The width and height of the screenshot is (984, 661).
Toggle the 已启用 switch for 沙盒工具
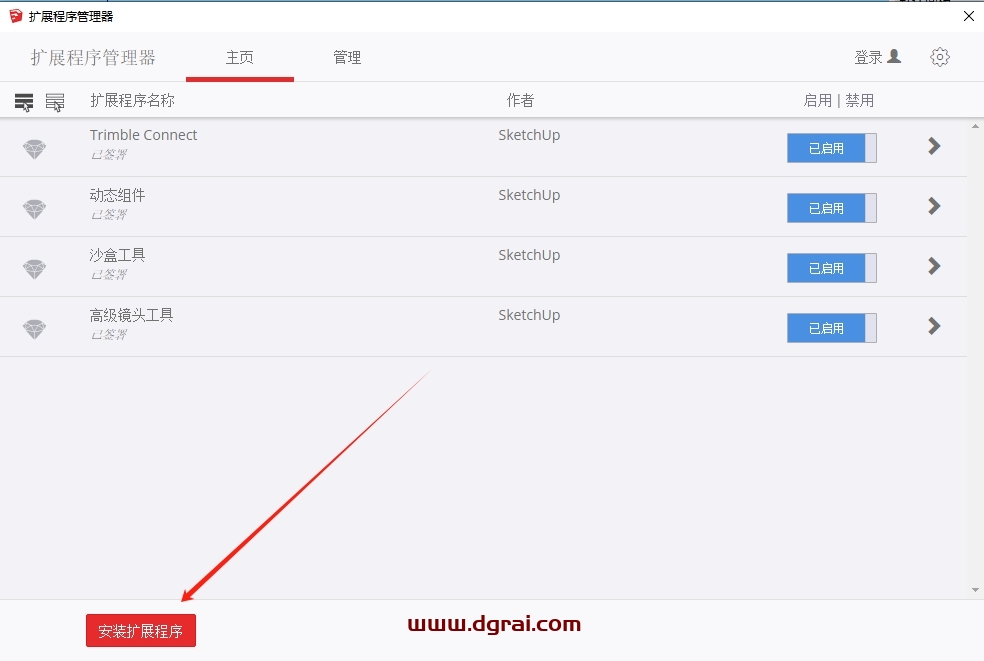[x=832, y=268]
